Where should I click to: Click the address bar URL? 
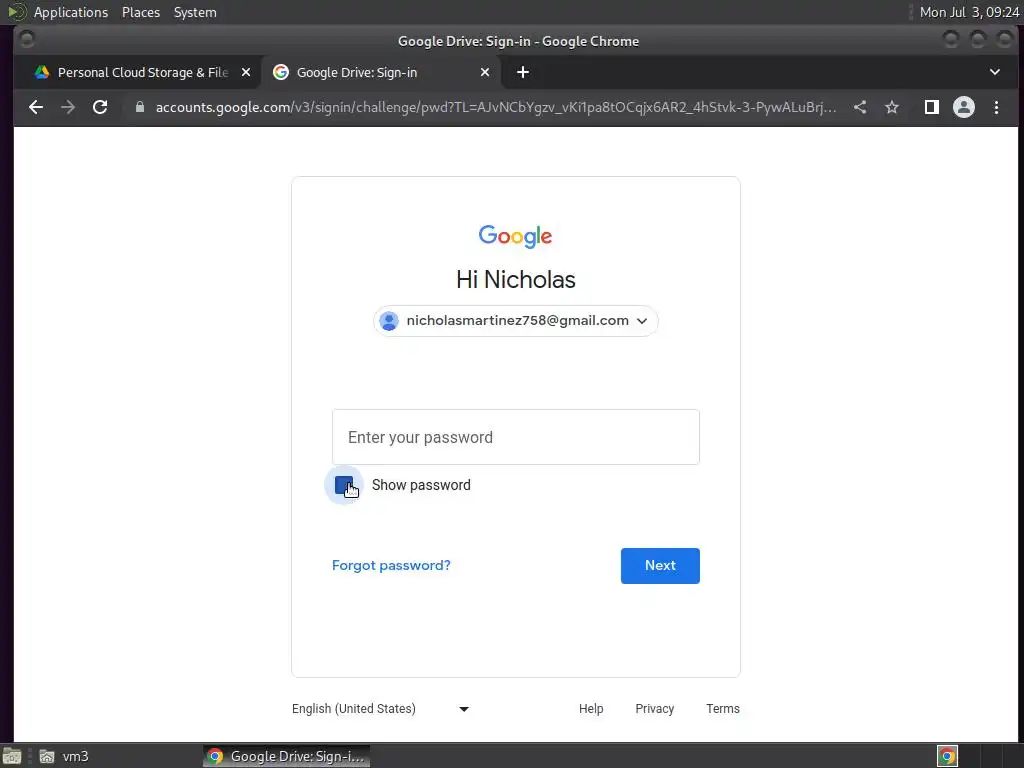pos(496,107)
